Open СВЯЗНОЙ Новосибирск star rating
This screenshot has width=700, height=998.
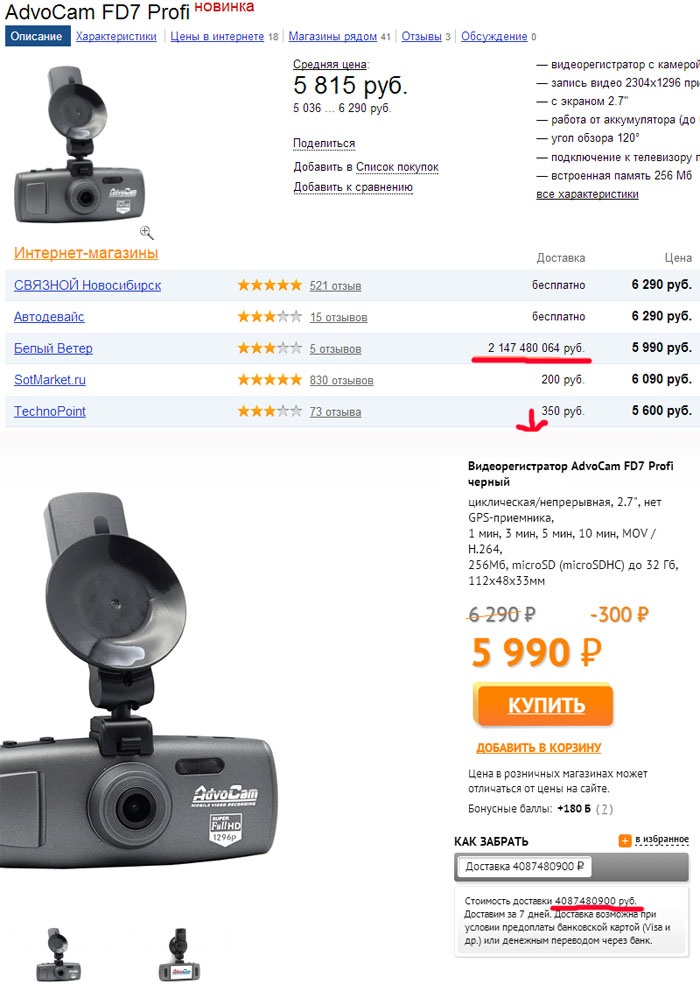tap(269, 285)
